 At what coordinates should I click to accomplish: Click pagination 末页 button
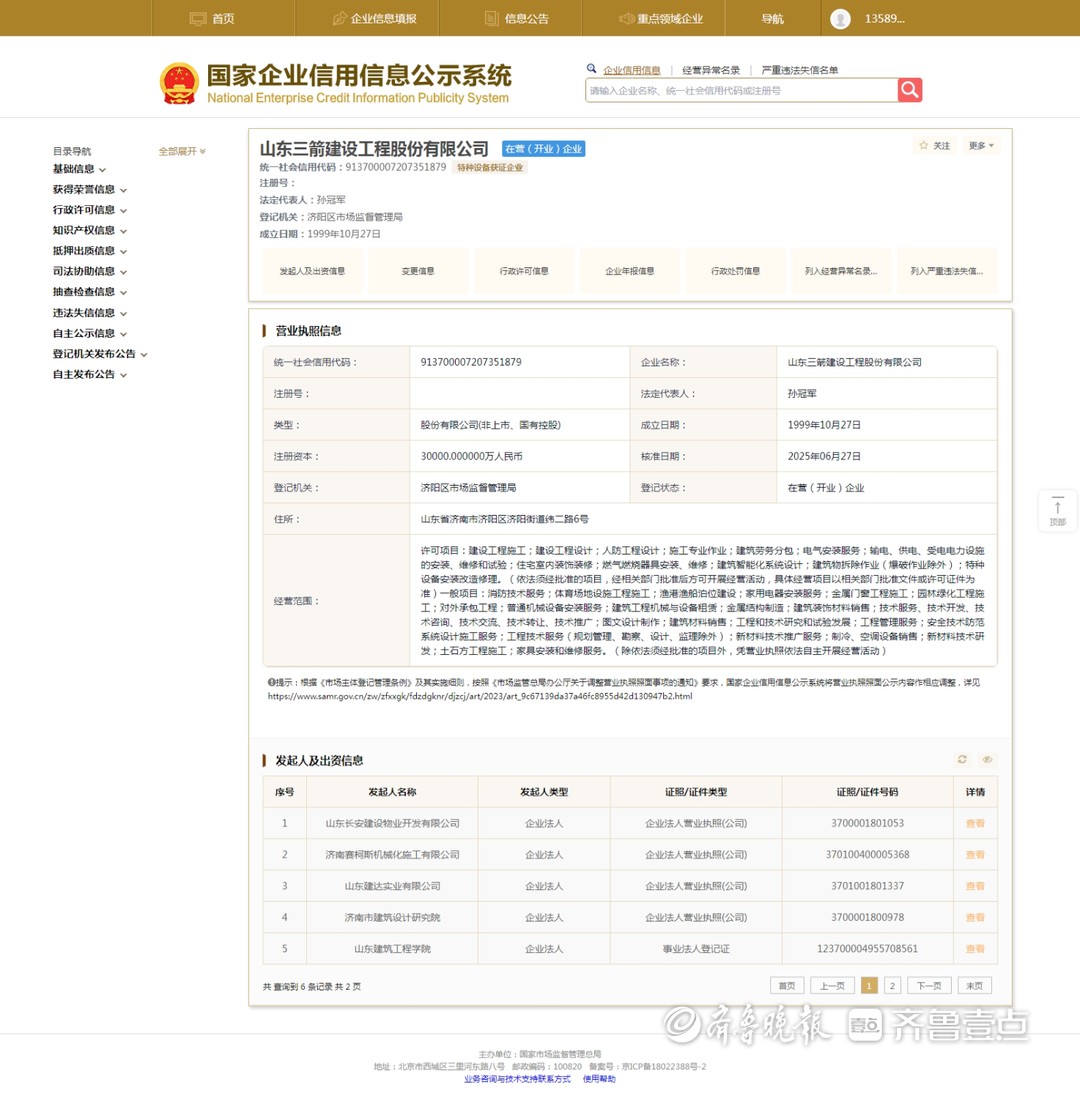pos(974,985)
